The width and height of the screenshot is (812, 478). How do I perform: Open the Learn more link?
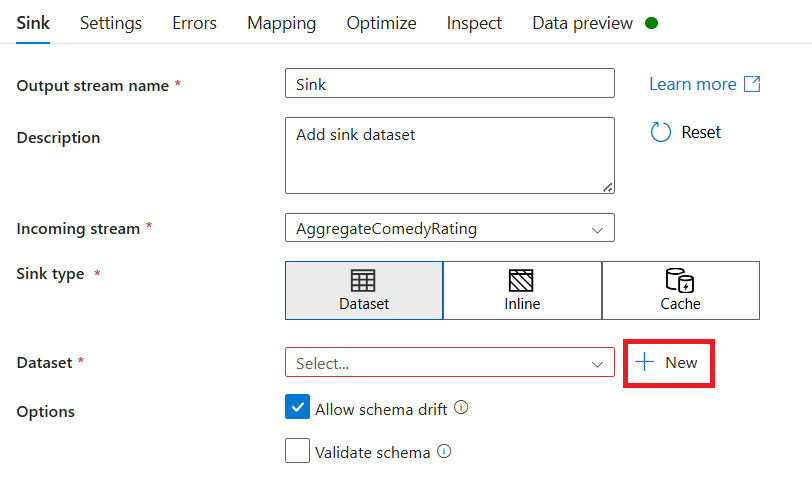click(692, 84)
